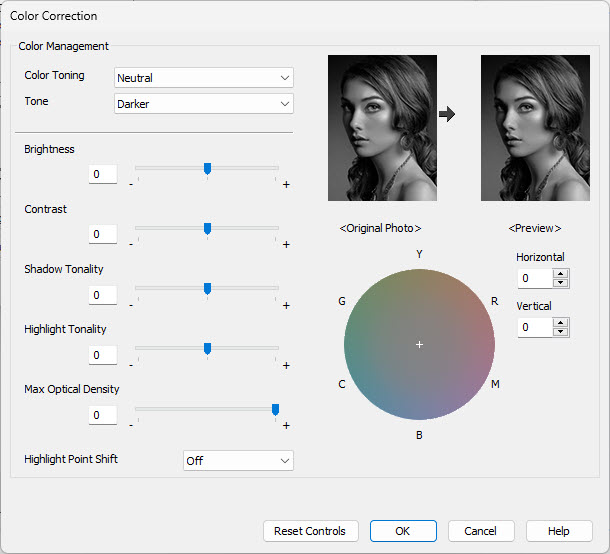Click the Shadow Tonality slider thumb

(207, 289)
